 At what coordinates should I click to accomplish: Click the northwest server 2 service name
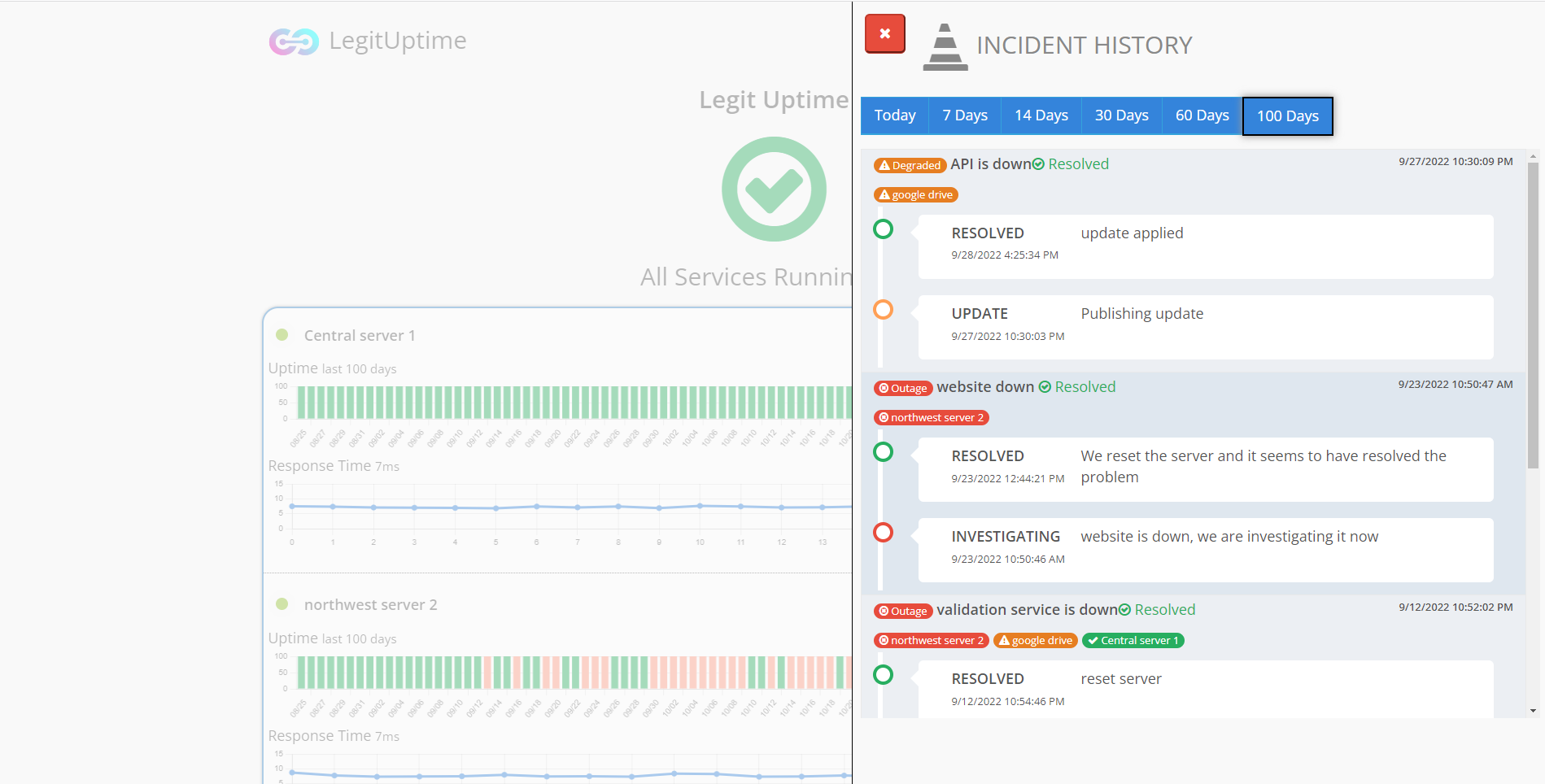(371, 605)
